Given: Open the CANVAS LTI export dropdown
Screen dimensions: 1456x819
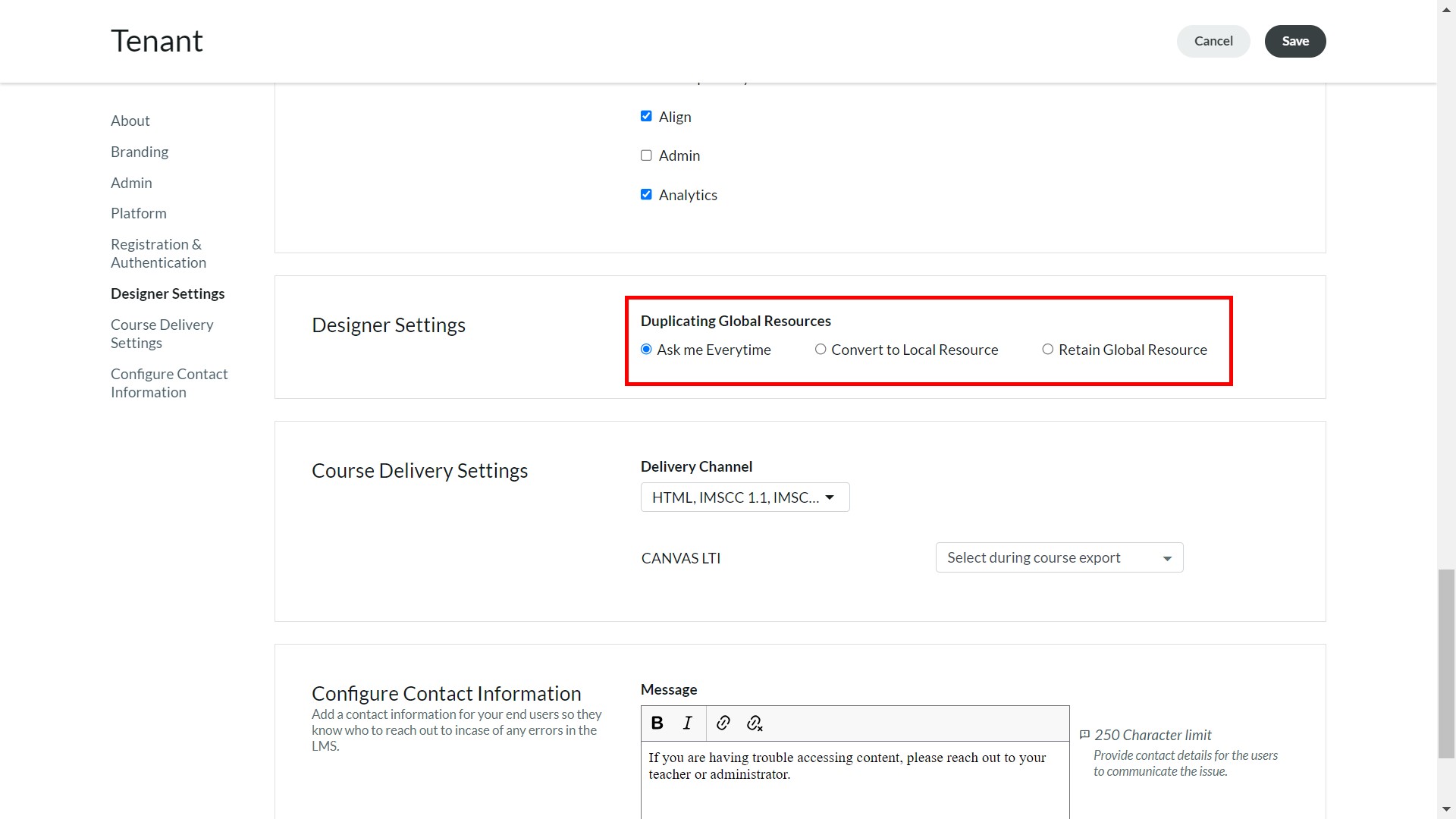Looking at the screenshot, I should (x=1059, y=557).
